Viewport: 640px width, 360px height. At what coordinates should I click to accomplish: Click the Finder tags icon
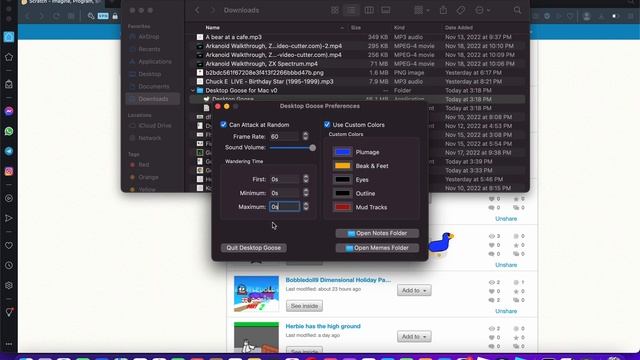click(x=461, y=10)
